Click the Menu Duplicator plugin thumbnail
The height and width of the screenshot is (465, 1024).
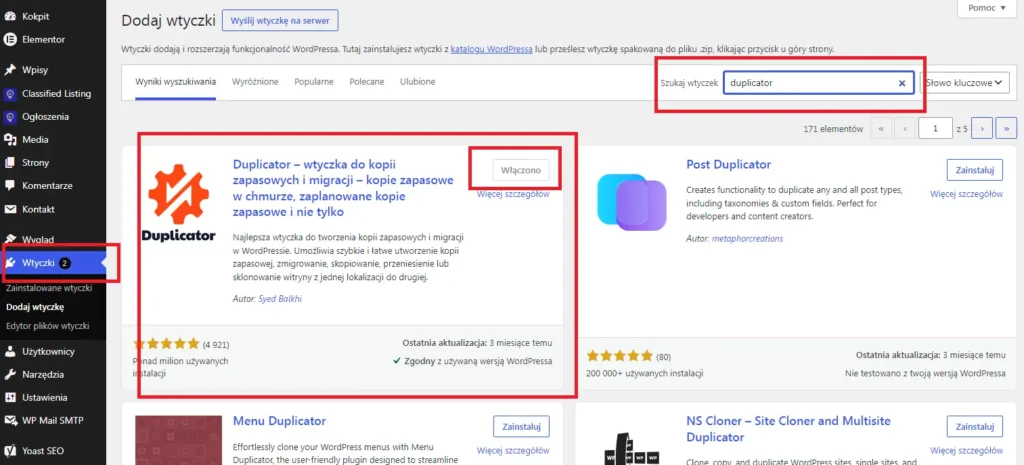(x=178, y=440)
